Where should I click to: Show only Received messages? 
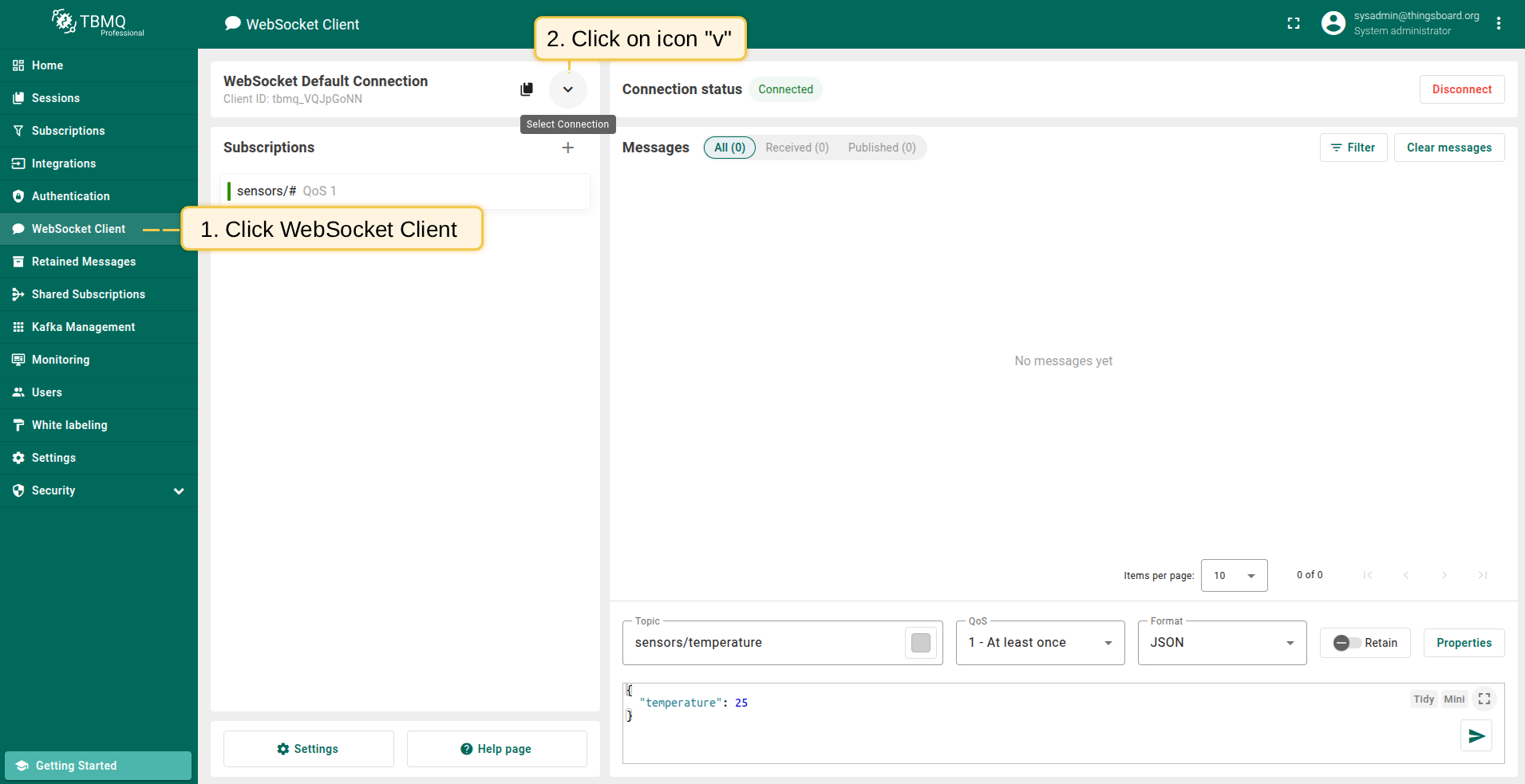point(796,148)
